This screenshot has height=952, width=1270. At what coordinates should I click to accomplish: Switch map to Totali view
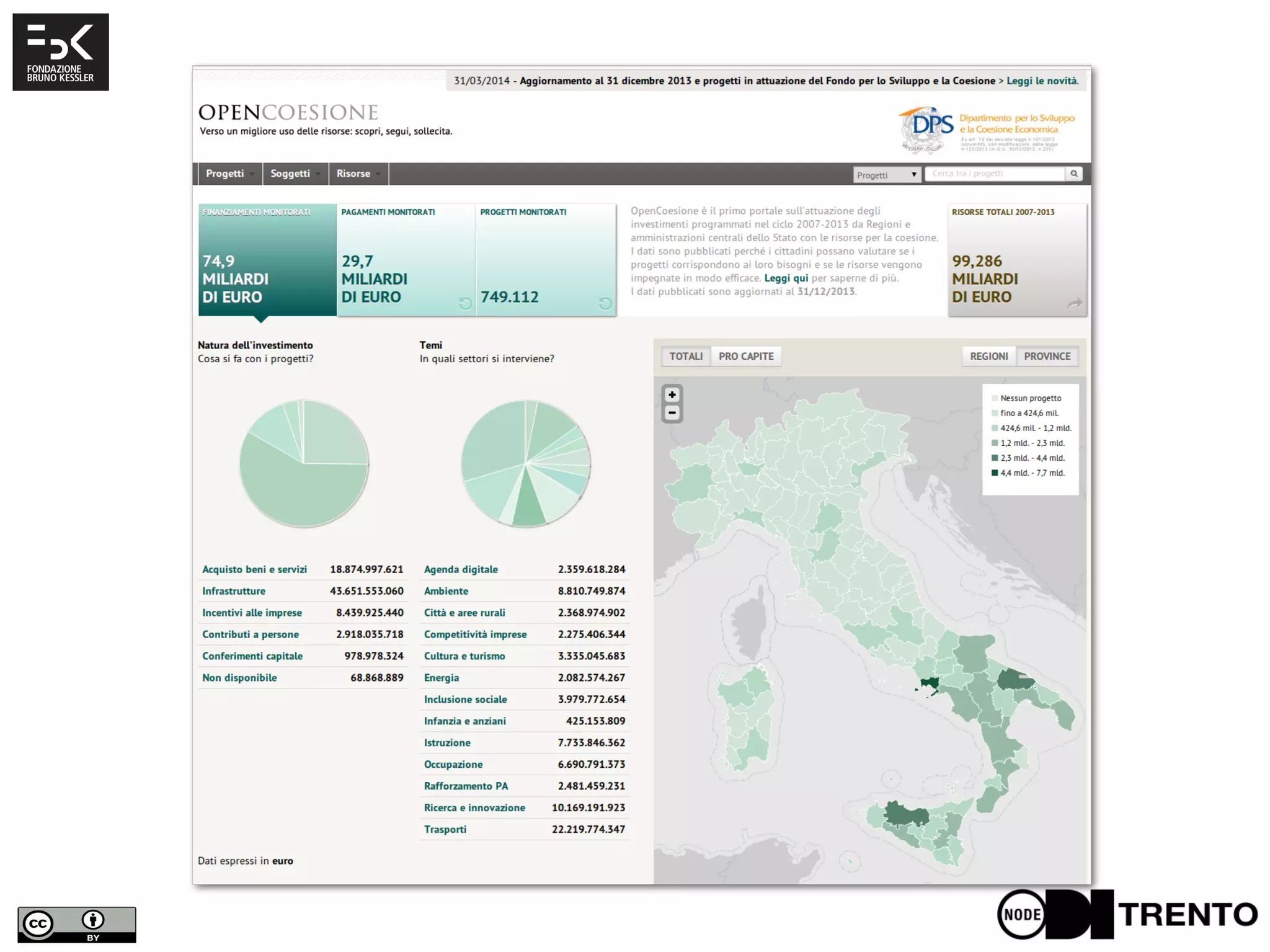tap(686, 356)
